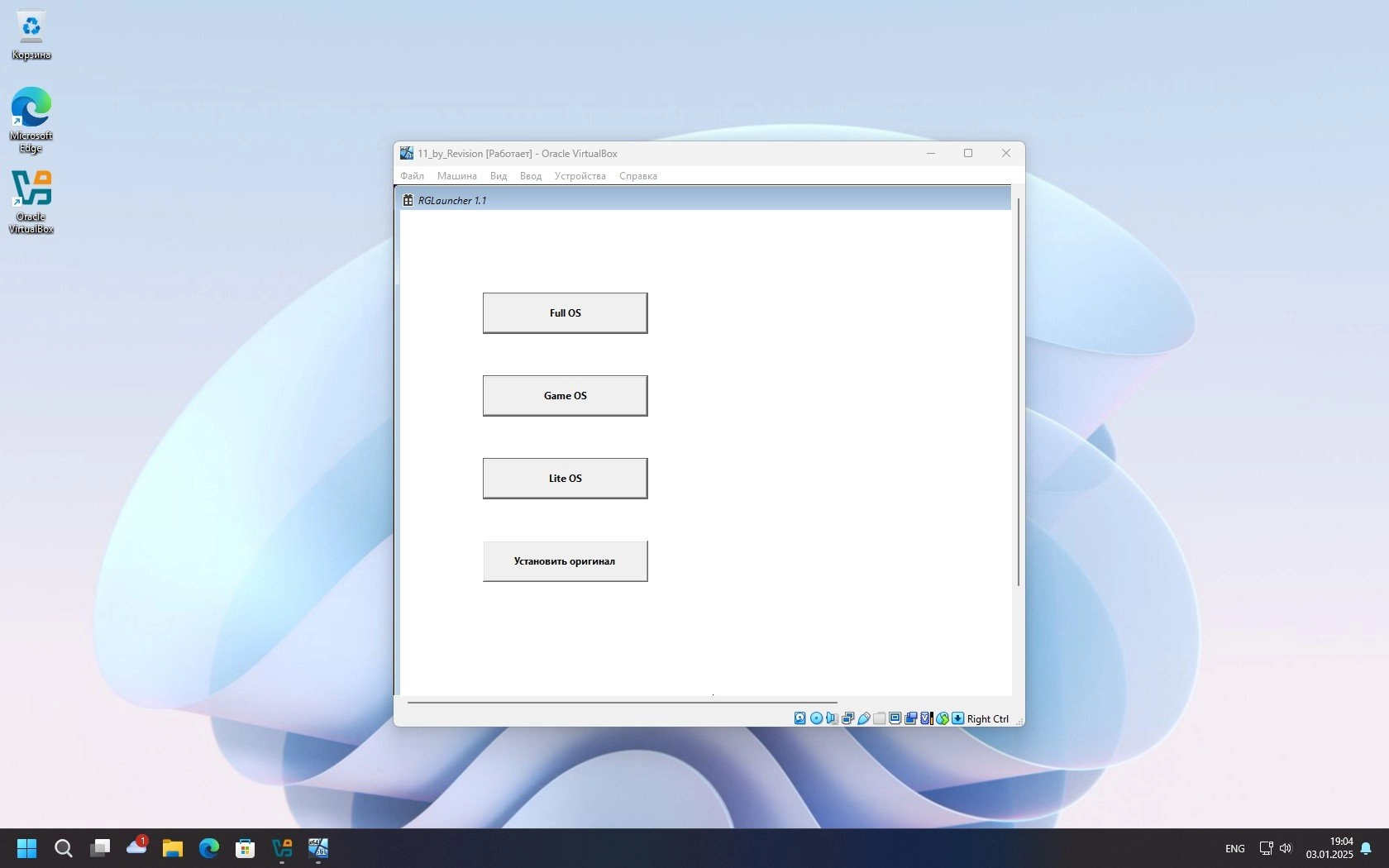The image size is (1389, 868).
Task: Click the mouse integration status icon
Action: [943, 718]
